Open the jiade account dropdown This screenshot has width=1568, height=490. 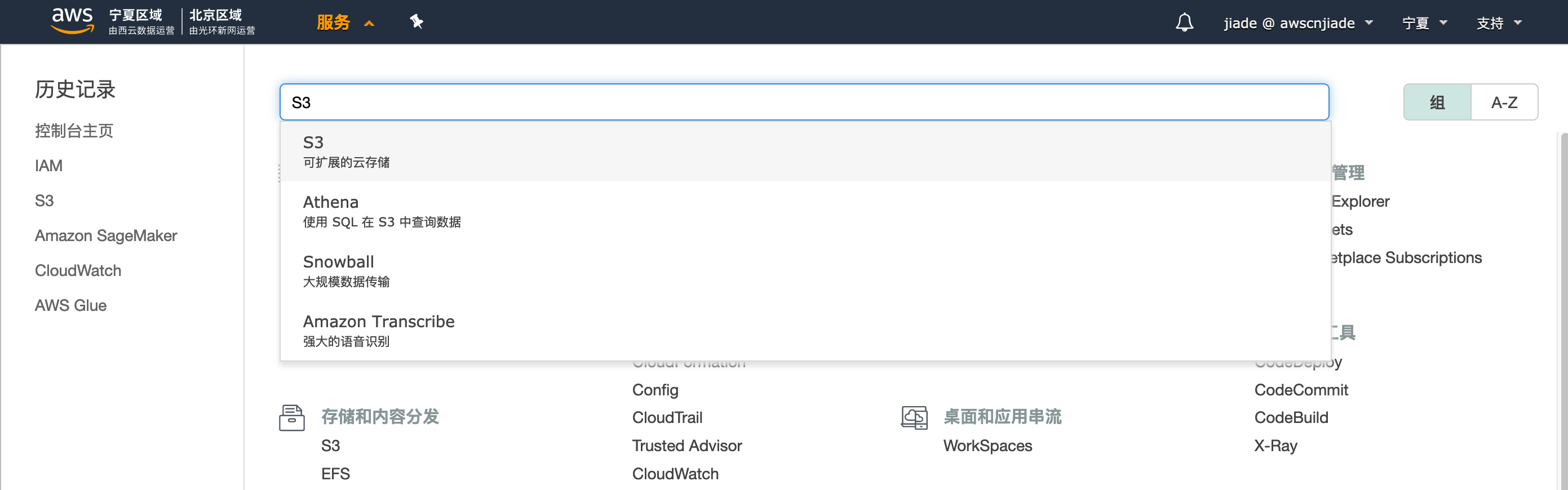[x=1297, y=23]
